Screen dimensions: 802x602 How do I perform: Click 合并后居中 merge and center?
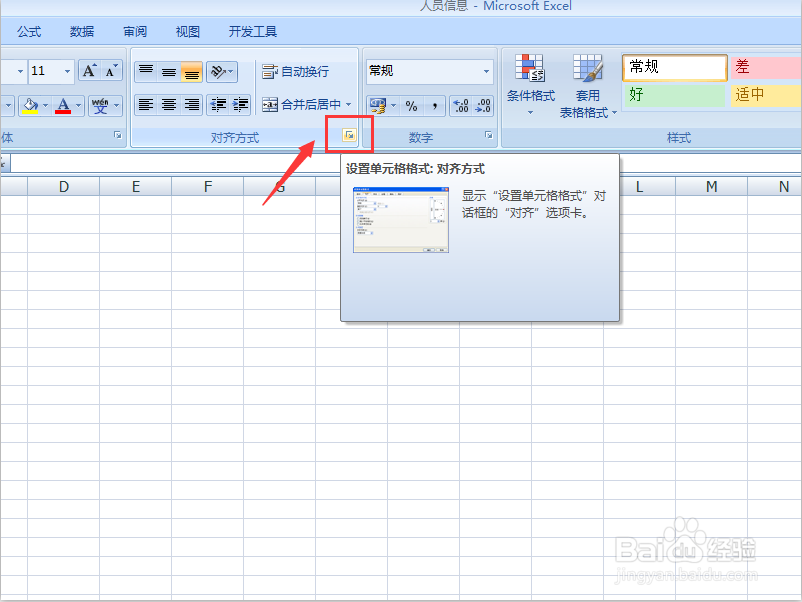(301, 105)
